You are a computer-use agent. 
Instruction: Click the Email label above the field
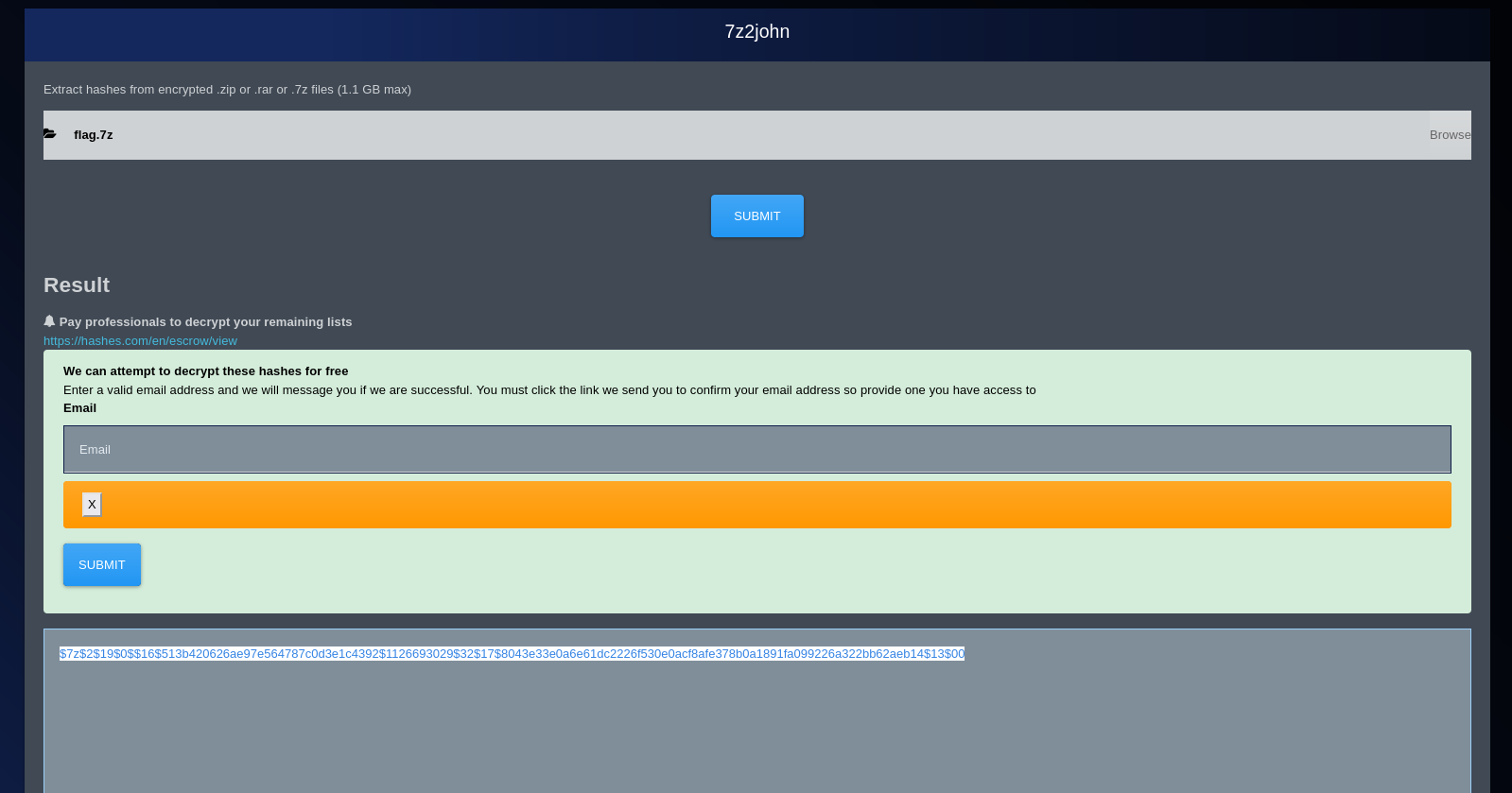click(x=79, y=408)
